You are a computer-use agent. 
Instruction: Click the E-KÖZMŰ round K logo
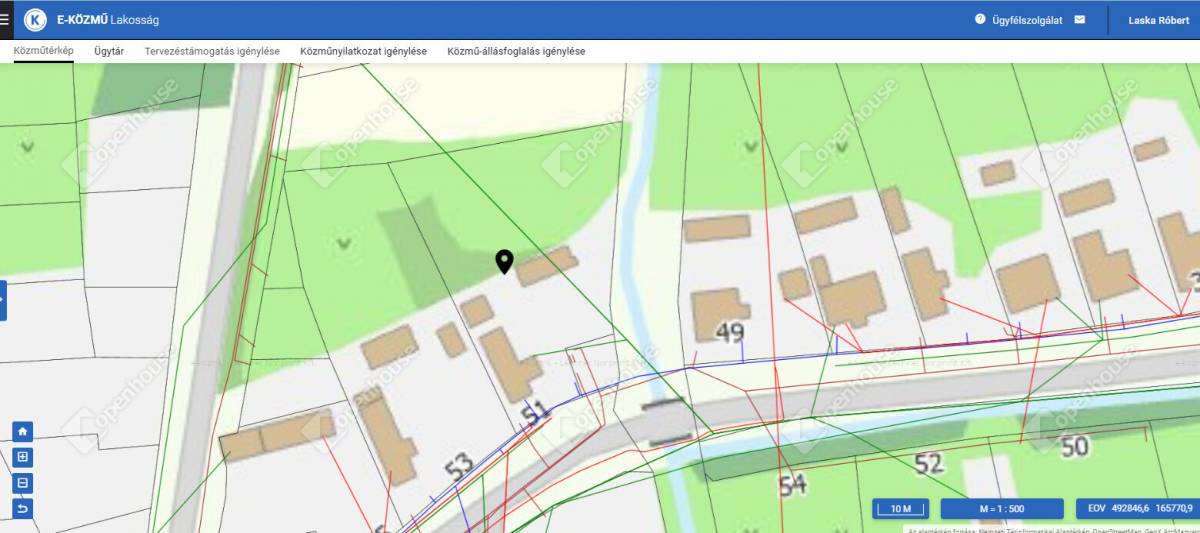coord(35,20)
